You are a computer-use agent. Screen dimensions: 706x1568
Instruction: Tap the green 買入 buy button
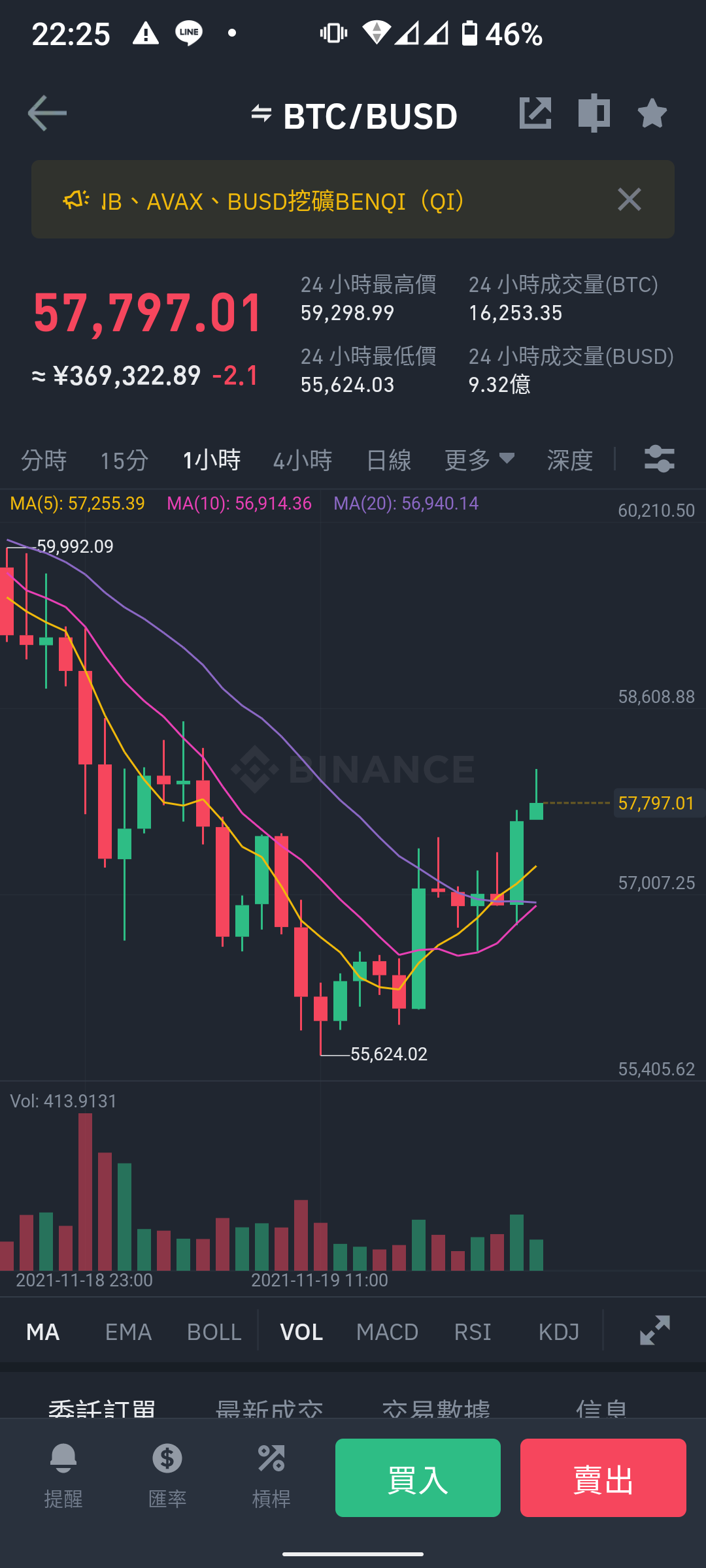(418, 1478)
